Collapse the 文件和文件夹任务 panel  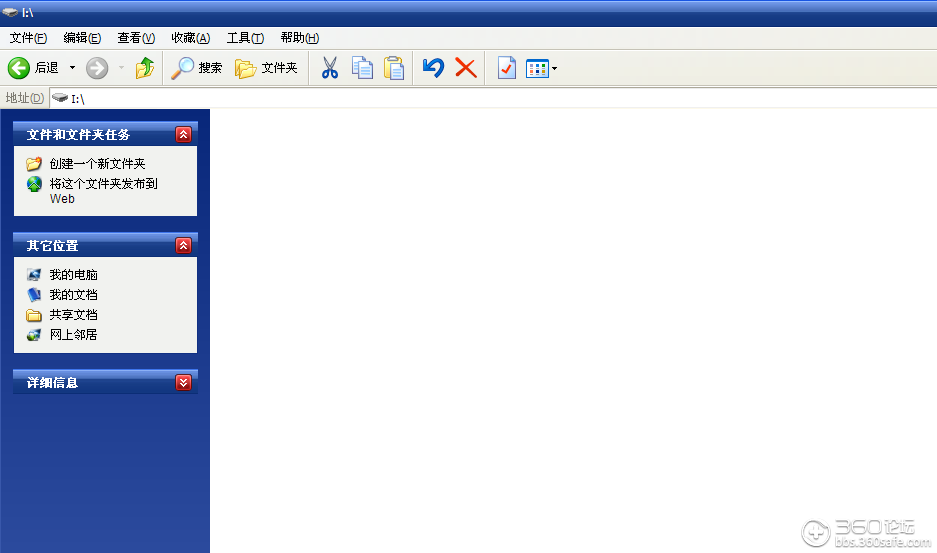pos(183,135)
